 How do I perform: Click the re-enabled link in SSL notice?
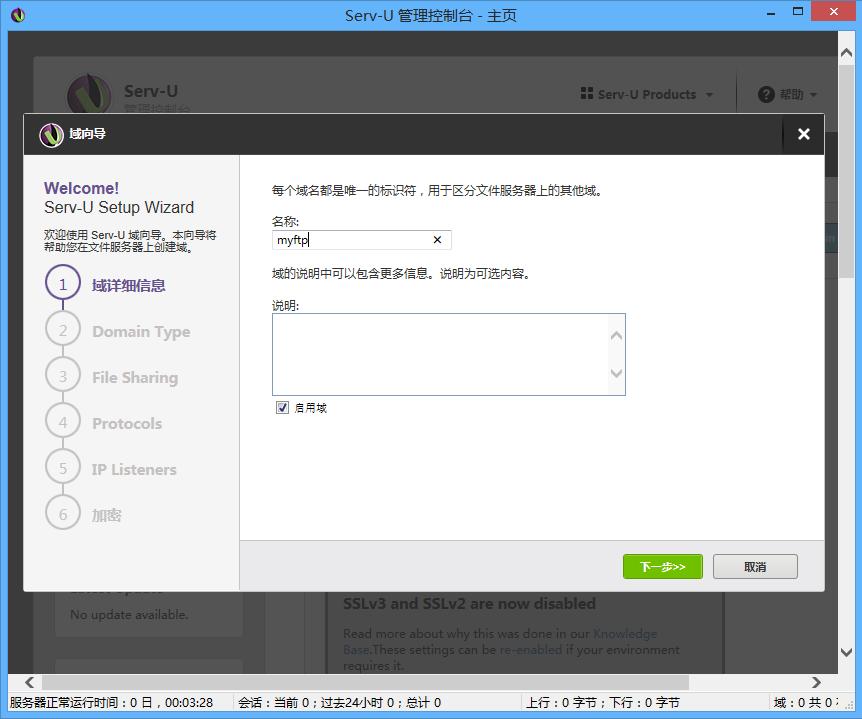(530, 650)
